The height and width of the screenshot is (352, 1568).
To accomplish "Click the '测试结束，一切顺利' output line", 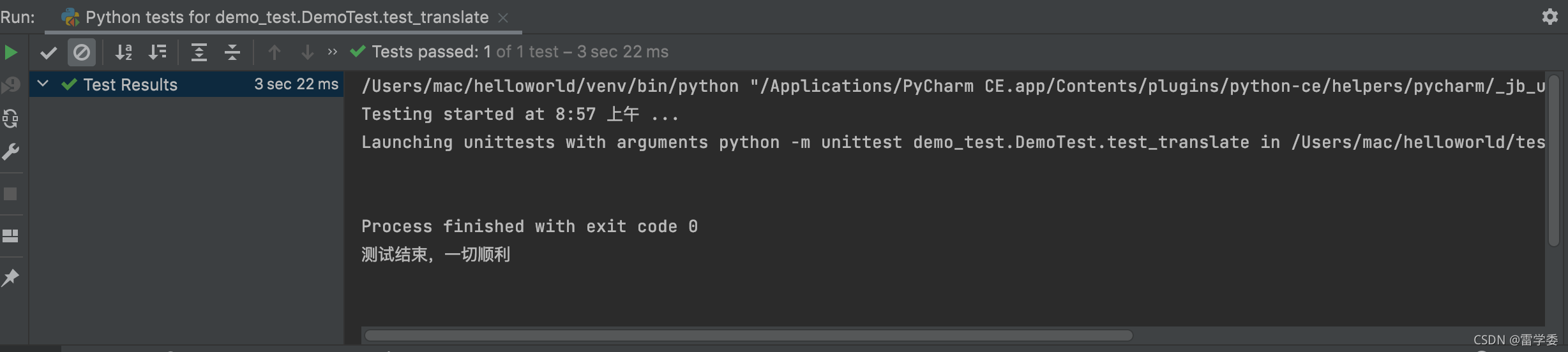I will [x=435, y=254].
